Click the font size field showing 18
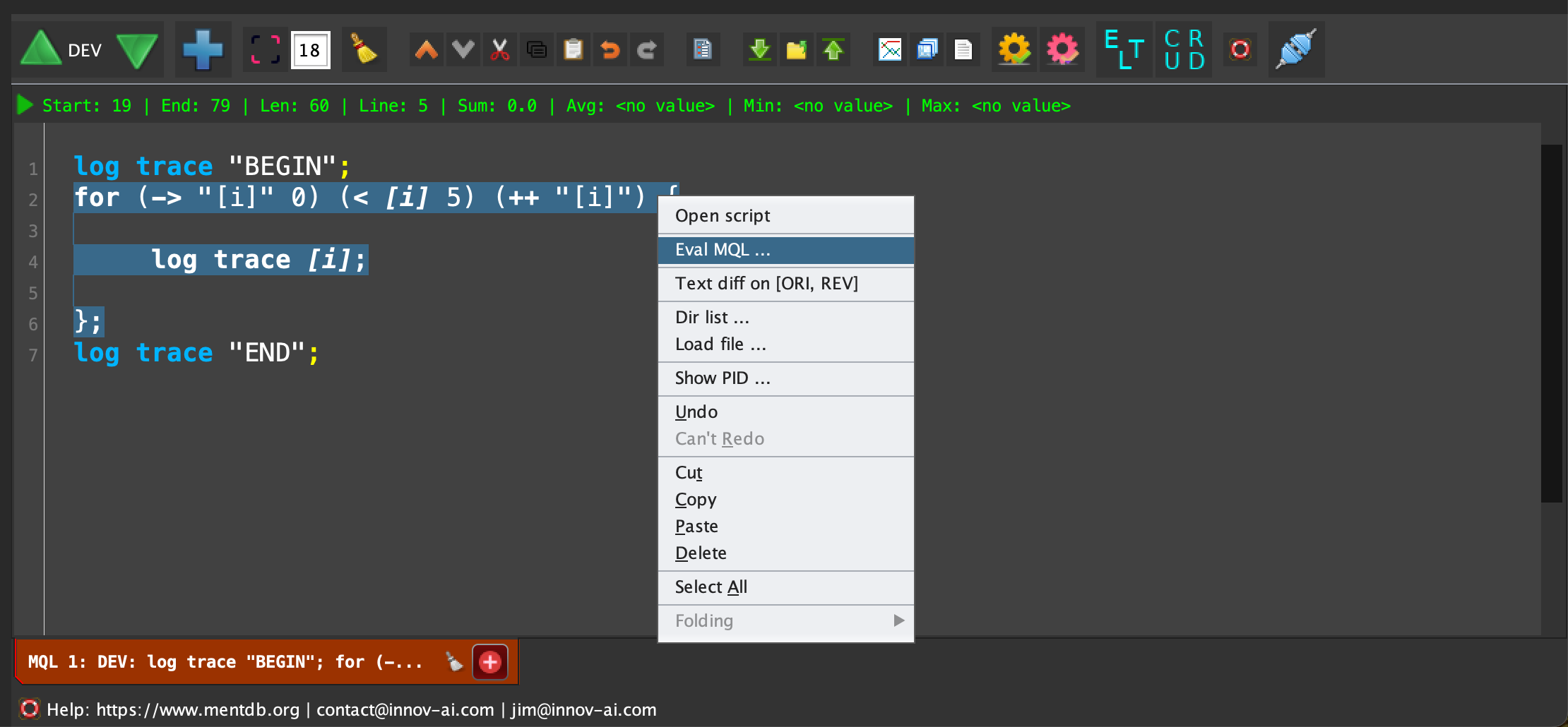This screenshot has height=727, width=1568. (310, 50)
